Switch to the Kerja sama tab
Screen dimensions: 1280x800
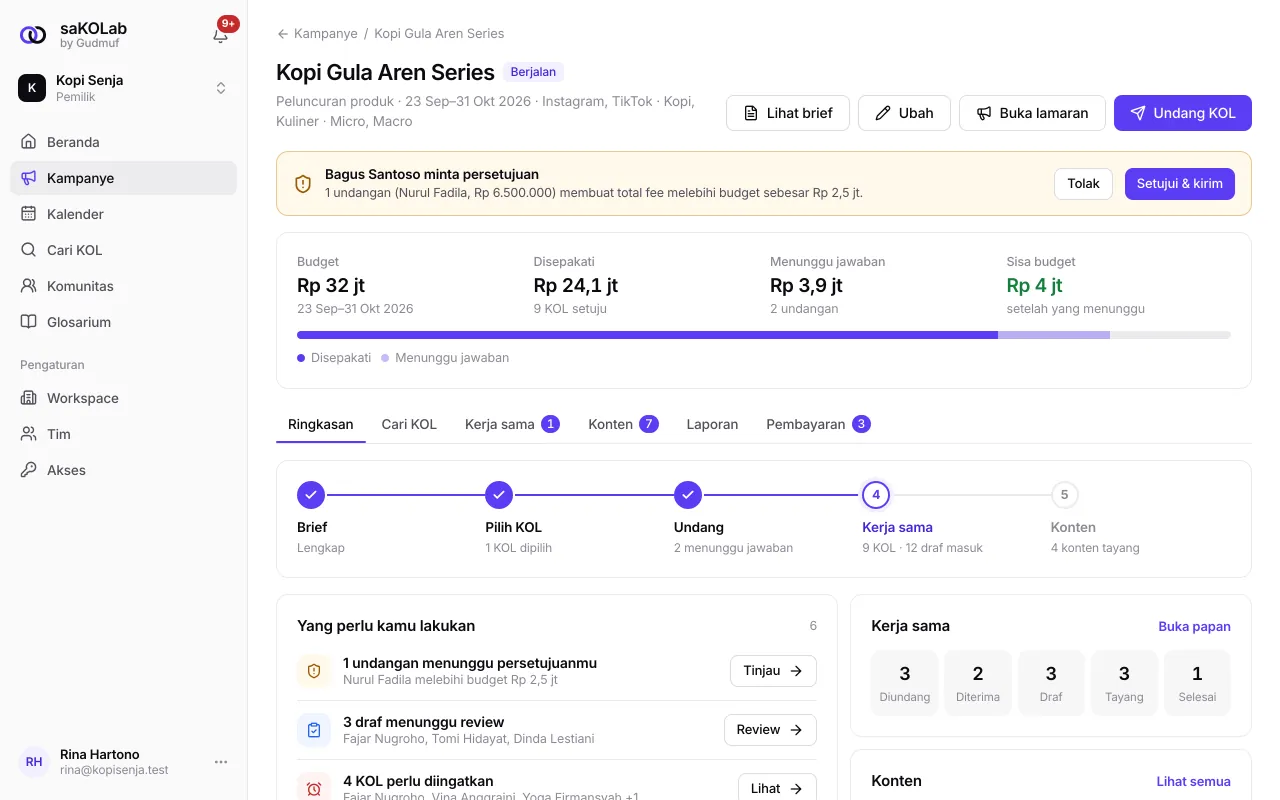click(512, 424)
